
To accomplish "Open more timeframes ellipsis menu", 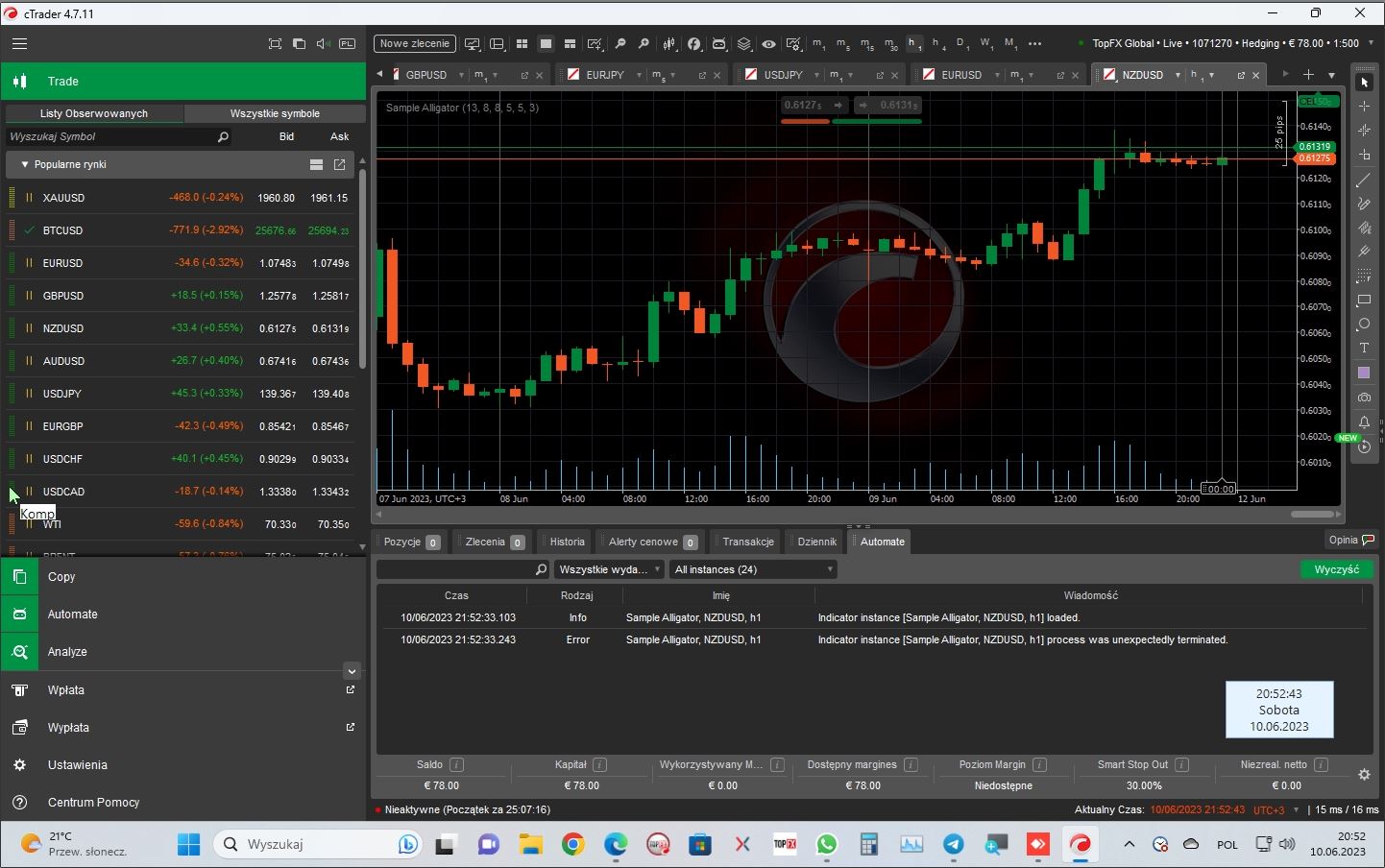I will pyautogui.click(x=1034, y=43).
